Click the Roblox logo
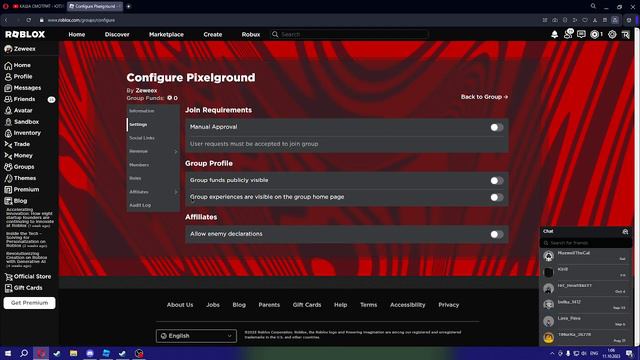Screen dimensions: 640x360 tap(25, 35)
